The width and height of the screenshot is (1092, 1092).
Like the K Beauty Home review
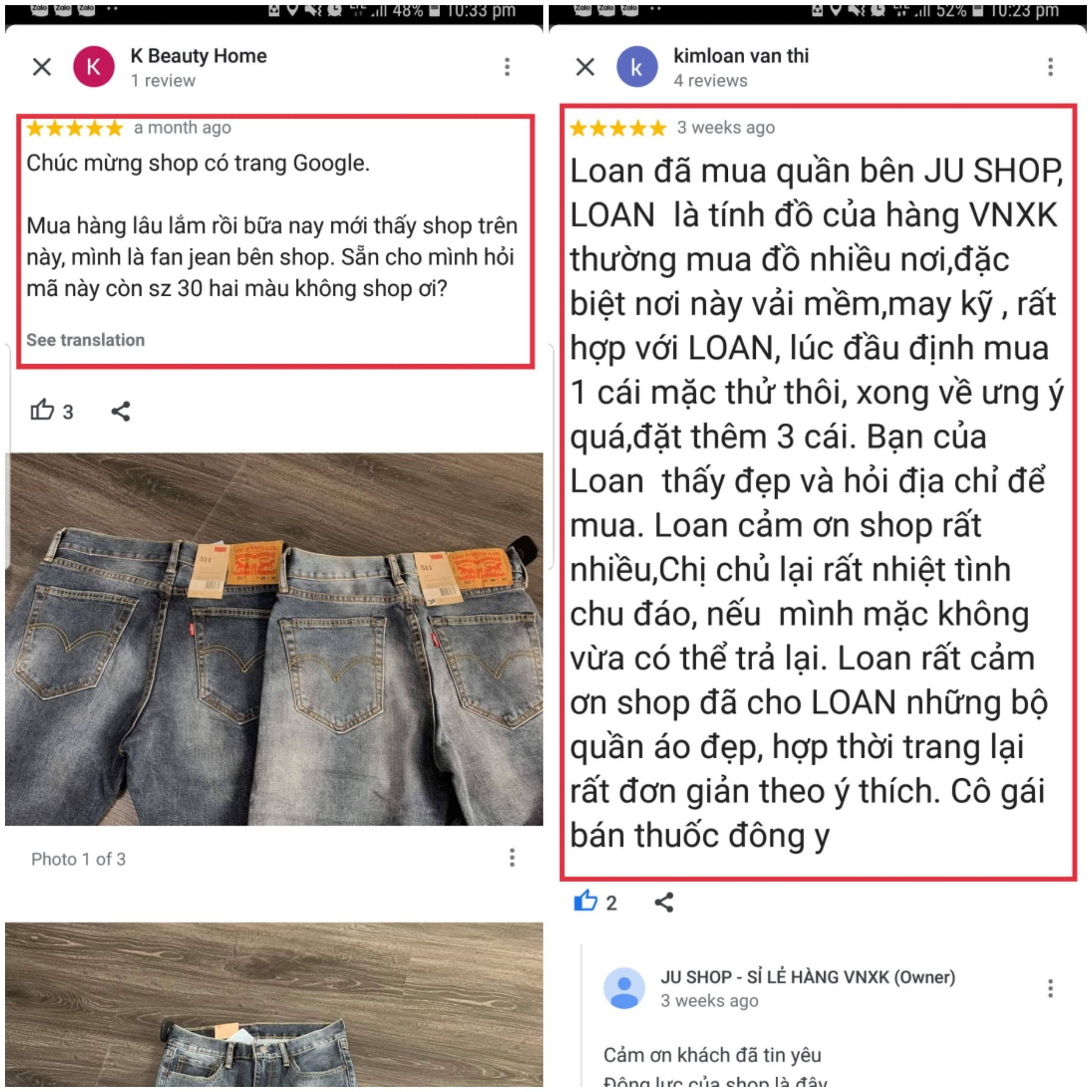point(42,410)
